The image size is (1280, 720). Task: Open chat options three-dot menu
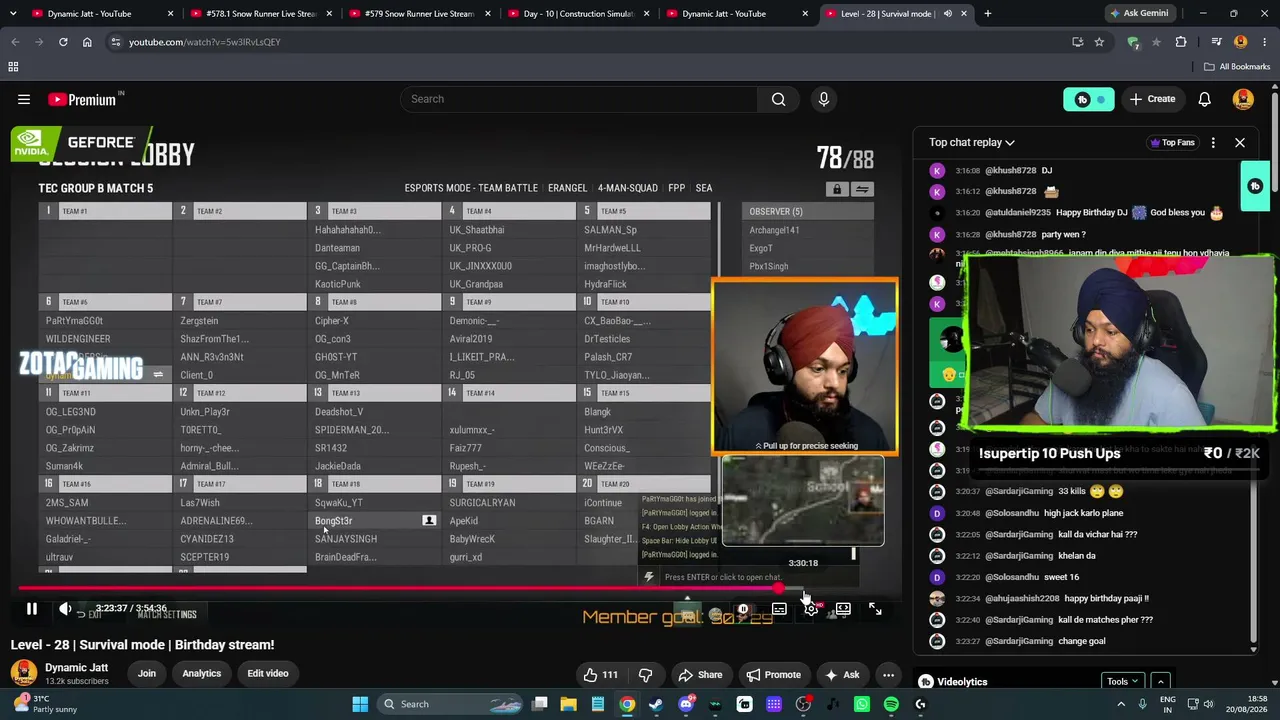1213,142
